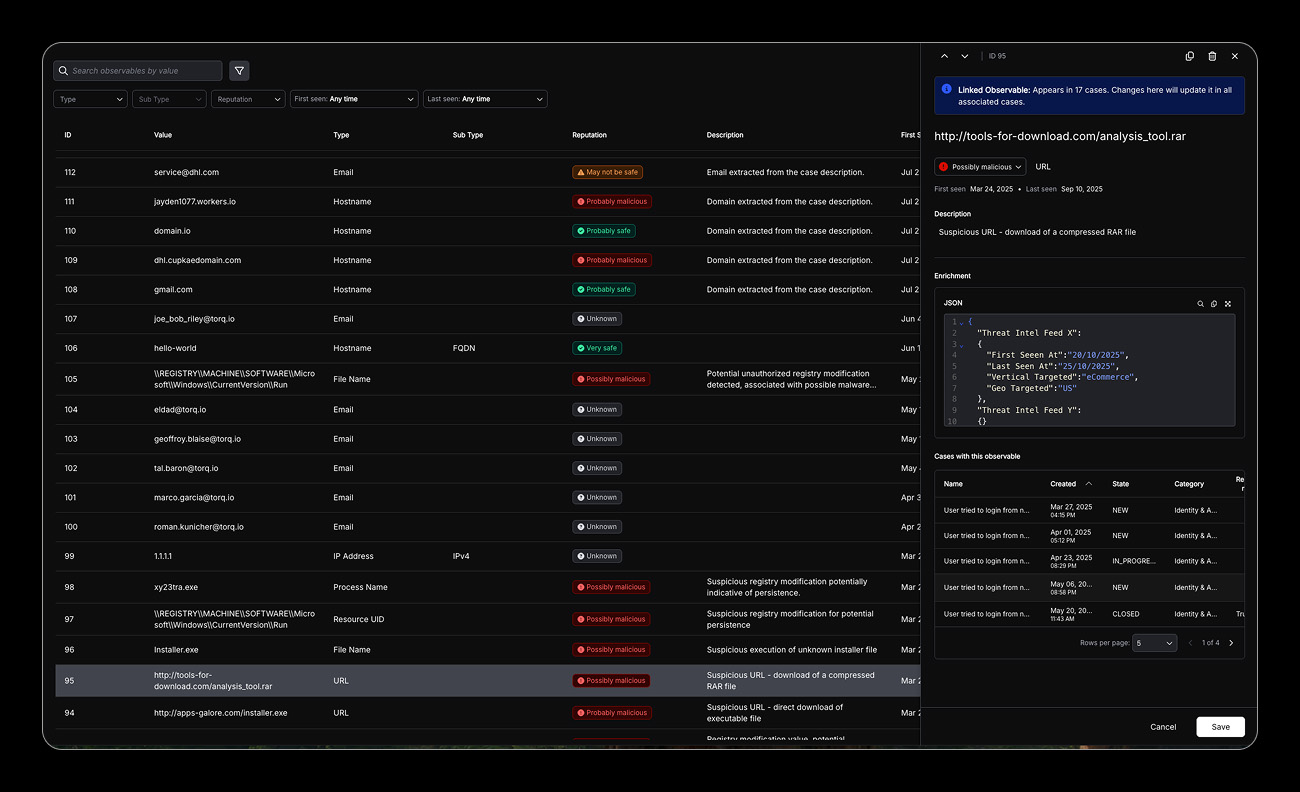Expand JSON viewer to fullscreen
This screenshot has height=792, width=1300.
1228,303
